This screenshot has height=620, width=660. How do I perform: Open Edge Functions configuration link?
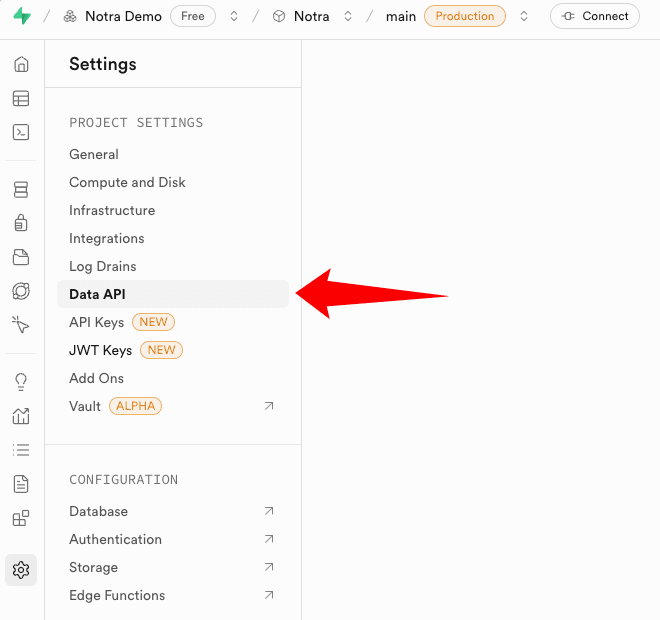[117, 595]
